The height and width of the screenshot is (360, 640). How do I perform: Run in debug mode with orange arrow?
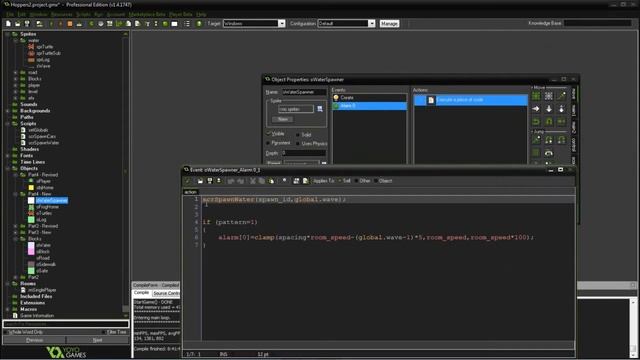[x=60, y=24]
